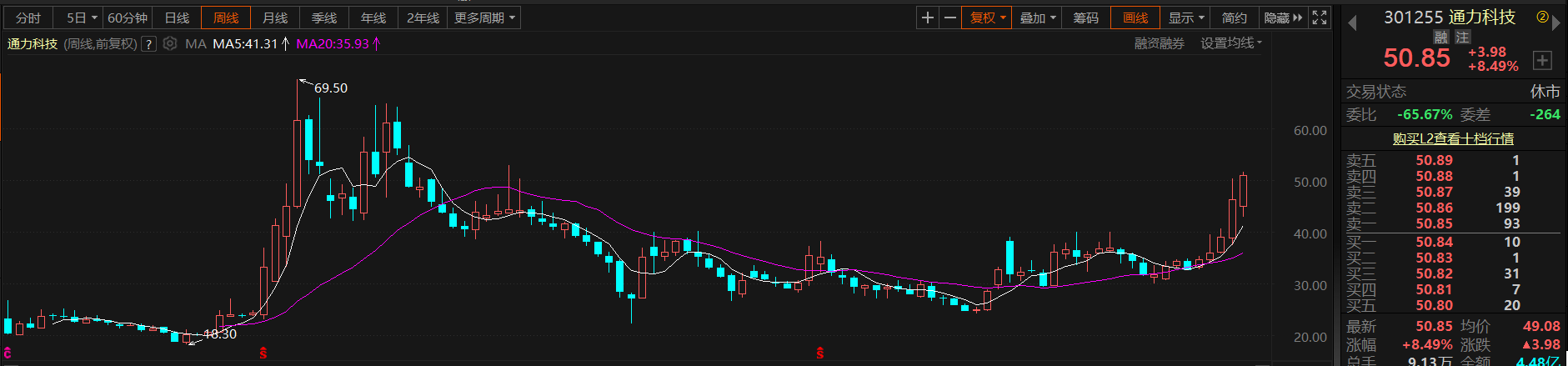
Task: Go to next stock with right arrow
Action: click(x=1555, y=23)
